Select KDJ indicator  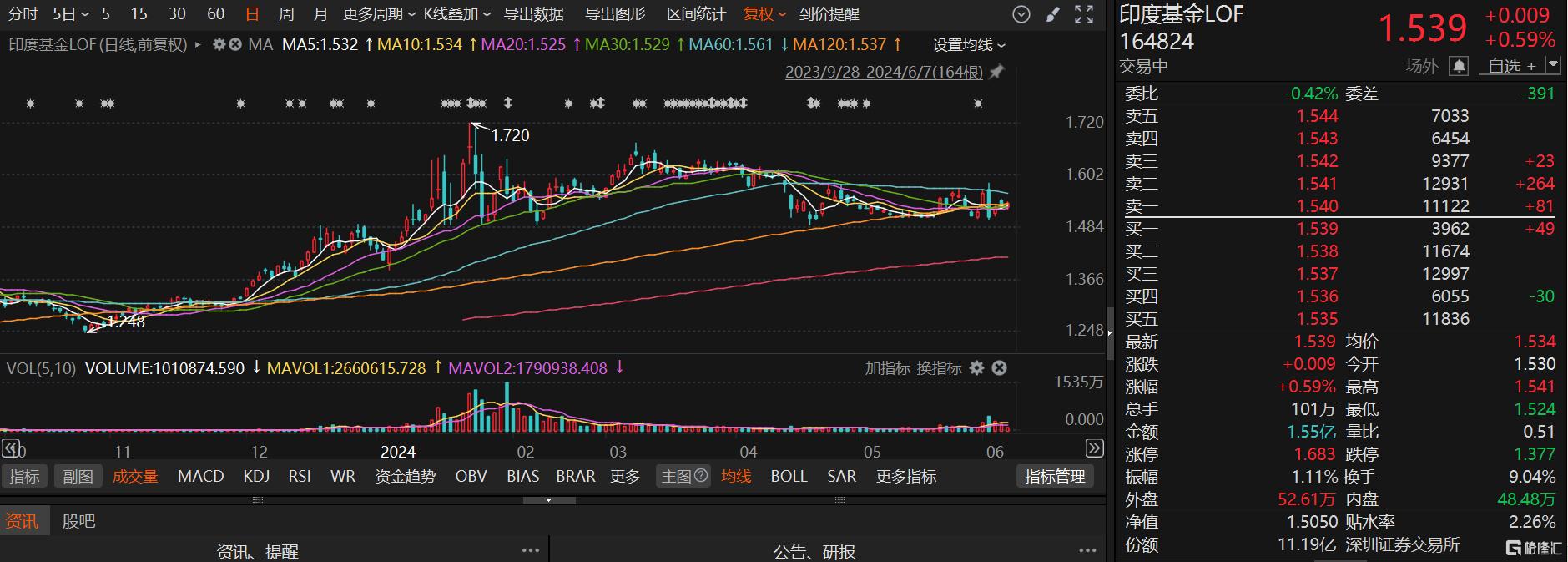pos(256,476)
